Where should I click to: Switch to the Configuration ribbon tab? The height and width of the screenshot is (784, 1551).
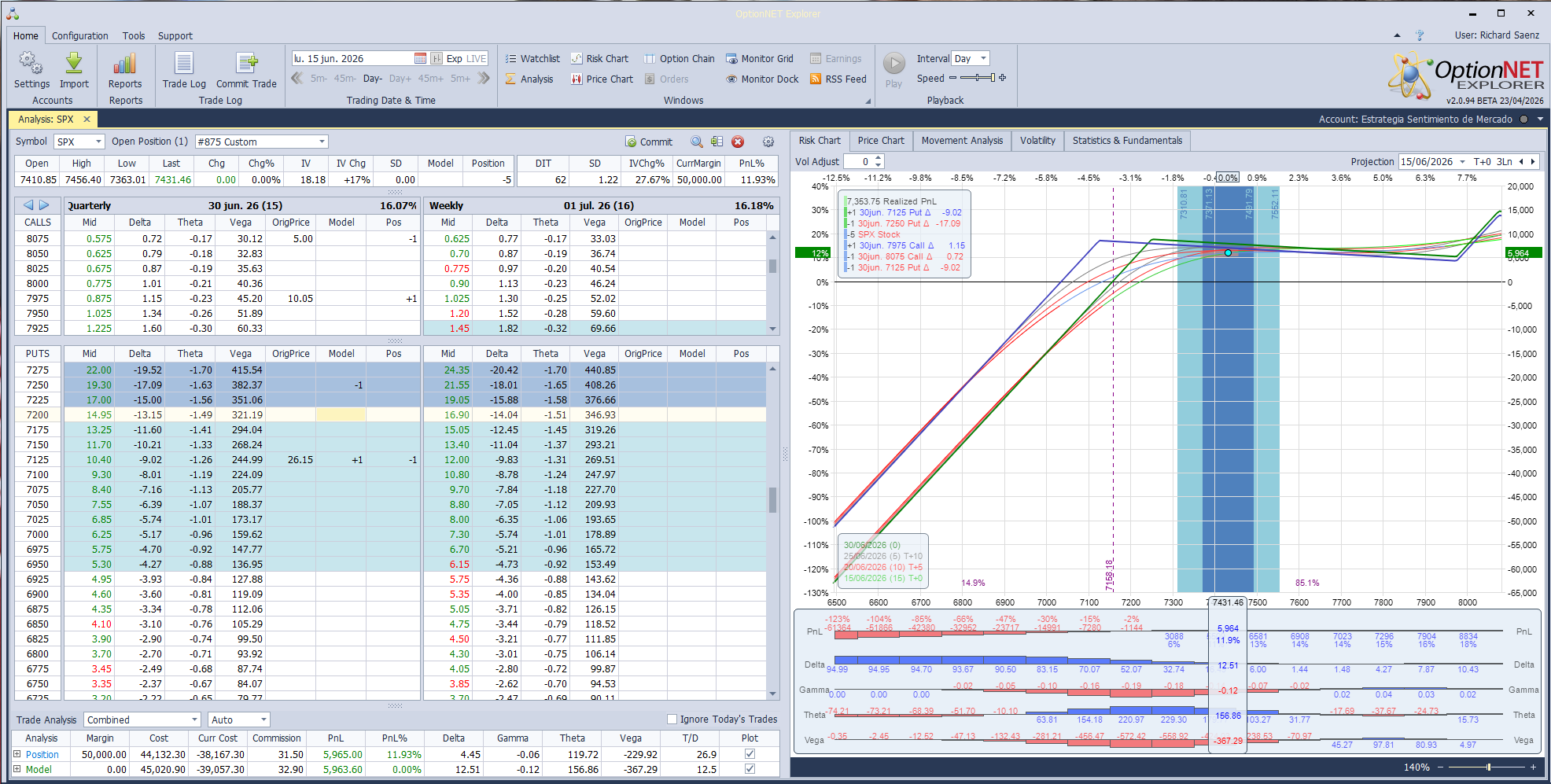[80, 35]
